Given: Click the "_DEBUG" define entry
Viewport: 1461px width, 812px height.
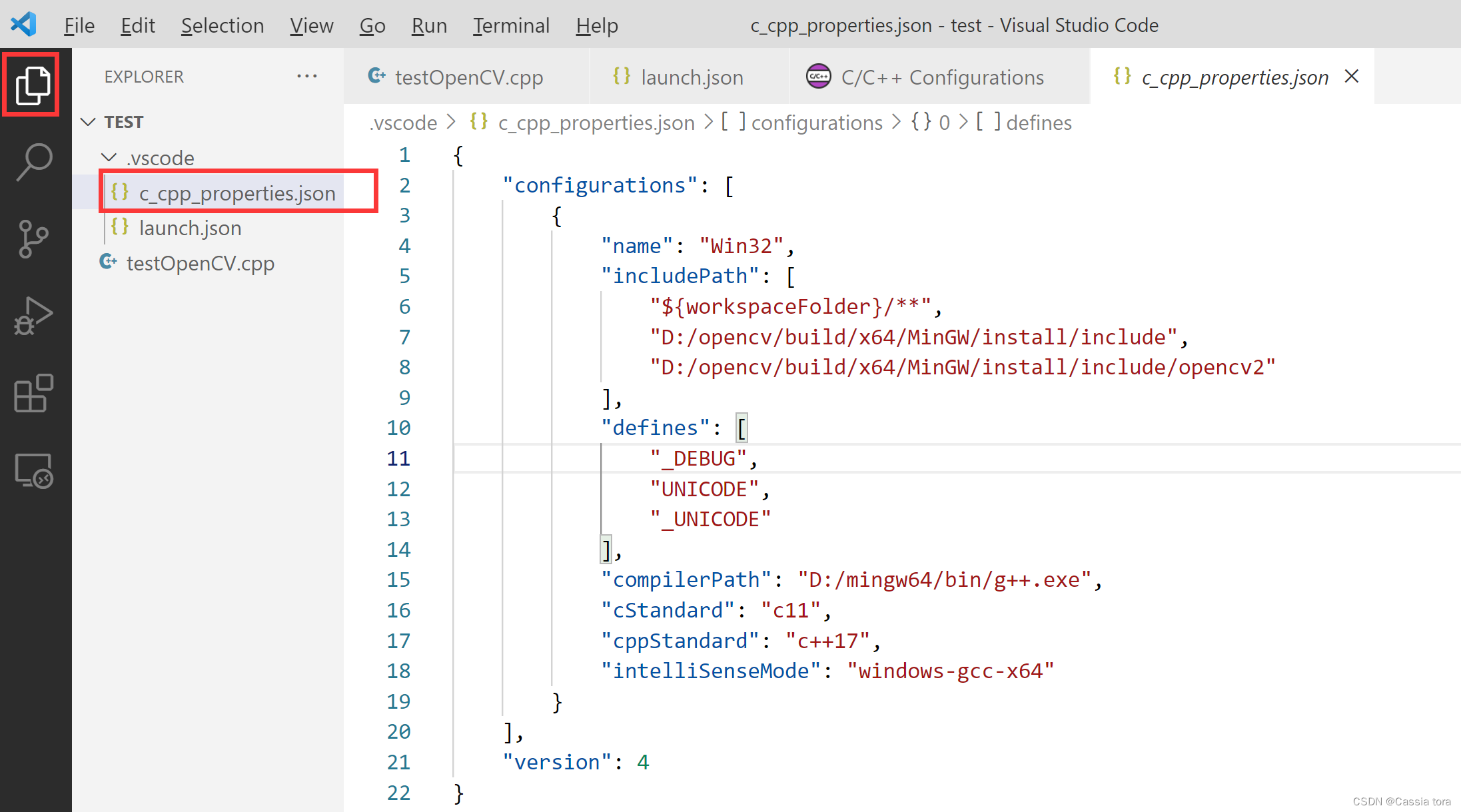Looking at the screenshot, I should coord(699,458).
